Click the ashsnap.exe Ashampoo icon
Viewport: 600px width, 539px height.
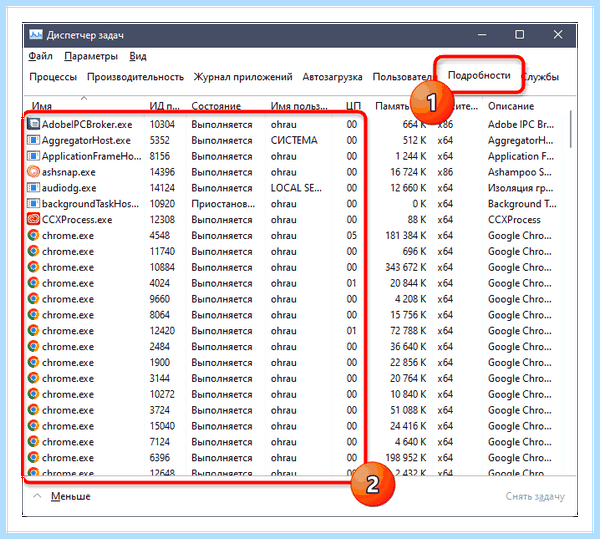click(x=34, y=171)
